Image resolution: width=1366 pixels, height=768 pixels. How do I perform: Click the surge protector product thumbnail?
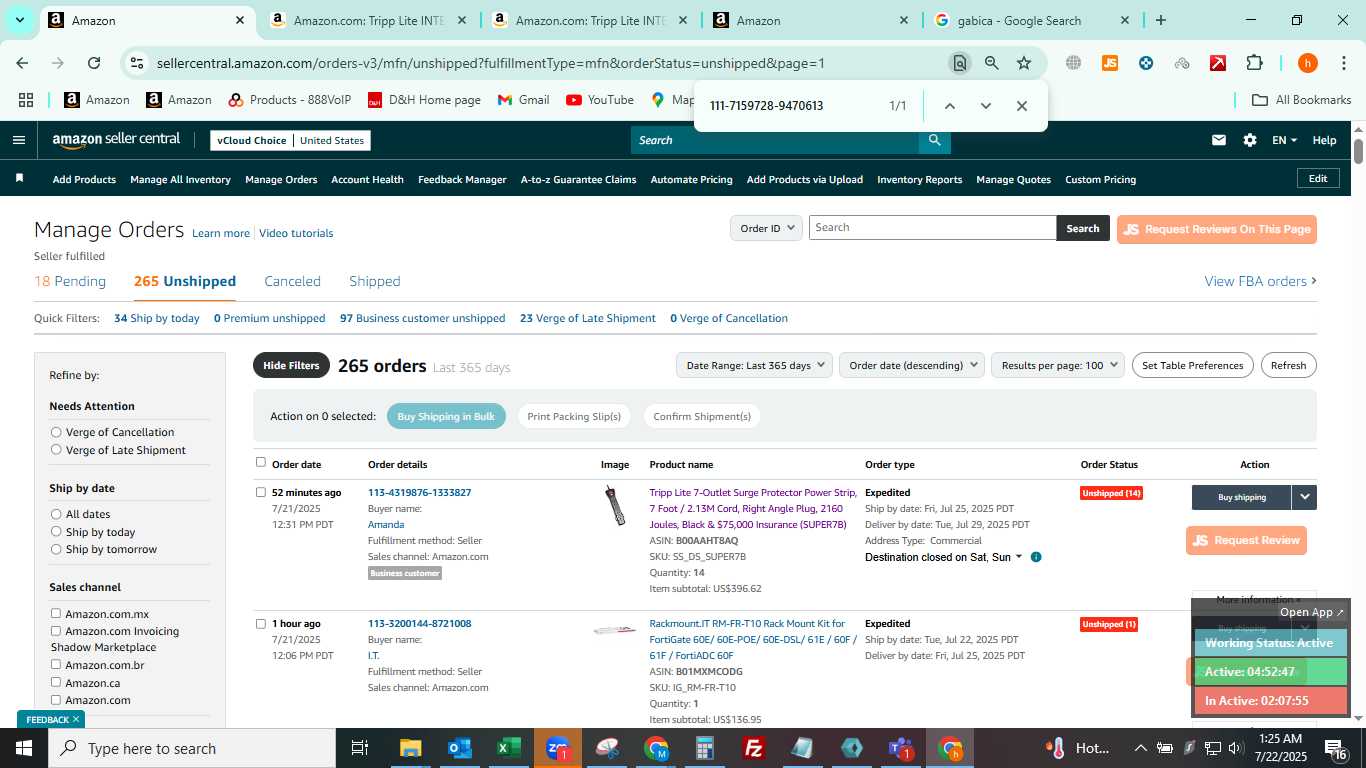click(x=615, y=505)
